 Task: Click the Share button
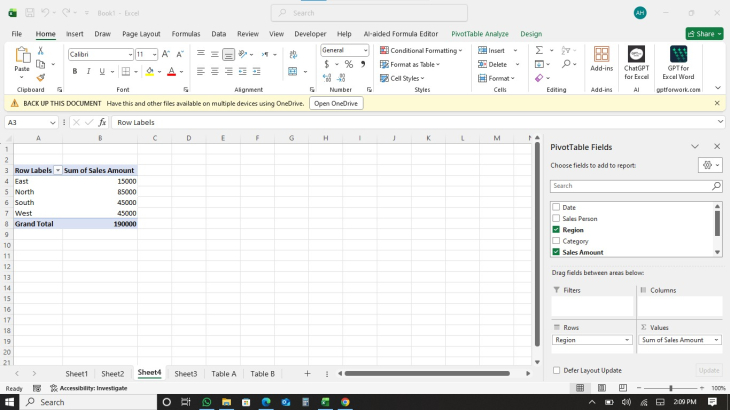click(704, 33)
